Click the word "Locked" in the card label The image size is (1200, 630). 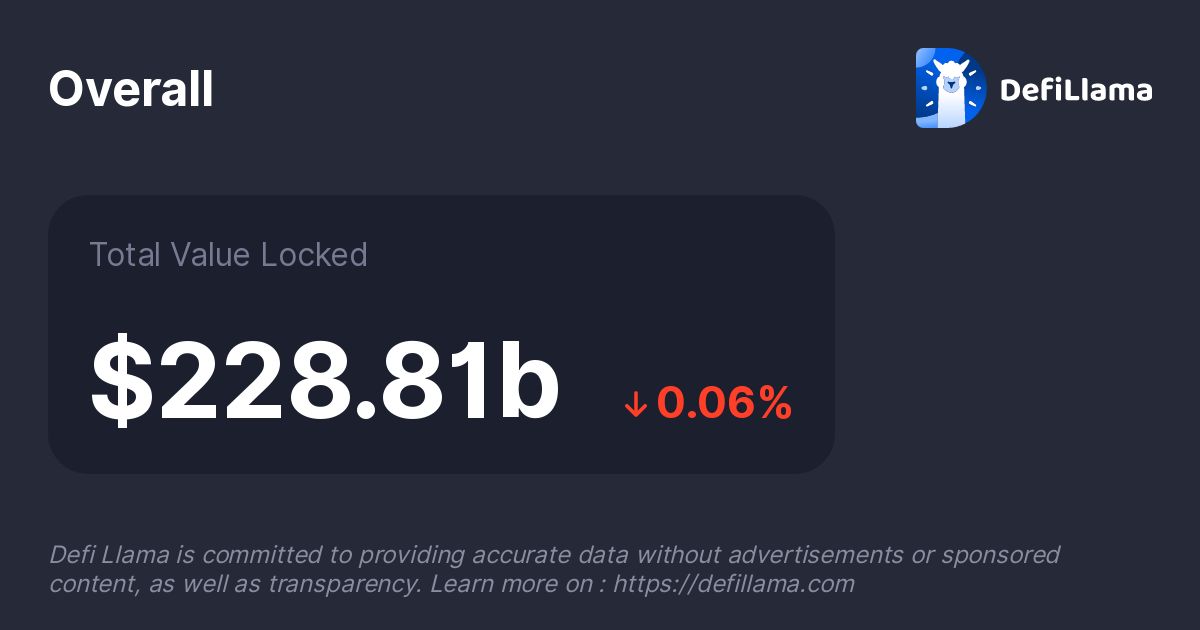(x=314, y=255)
